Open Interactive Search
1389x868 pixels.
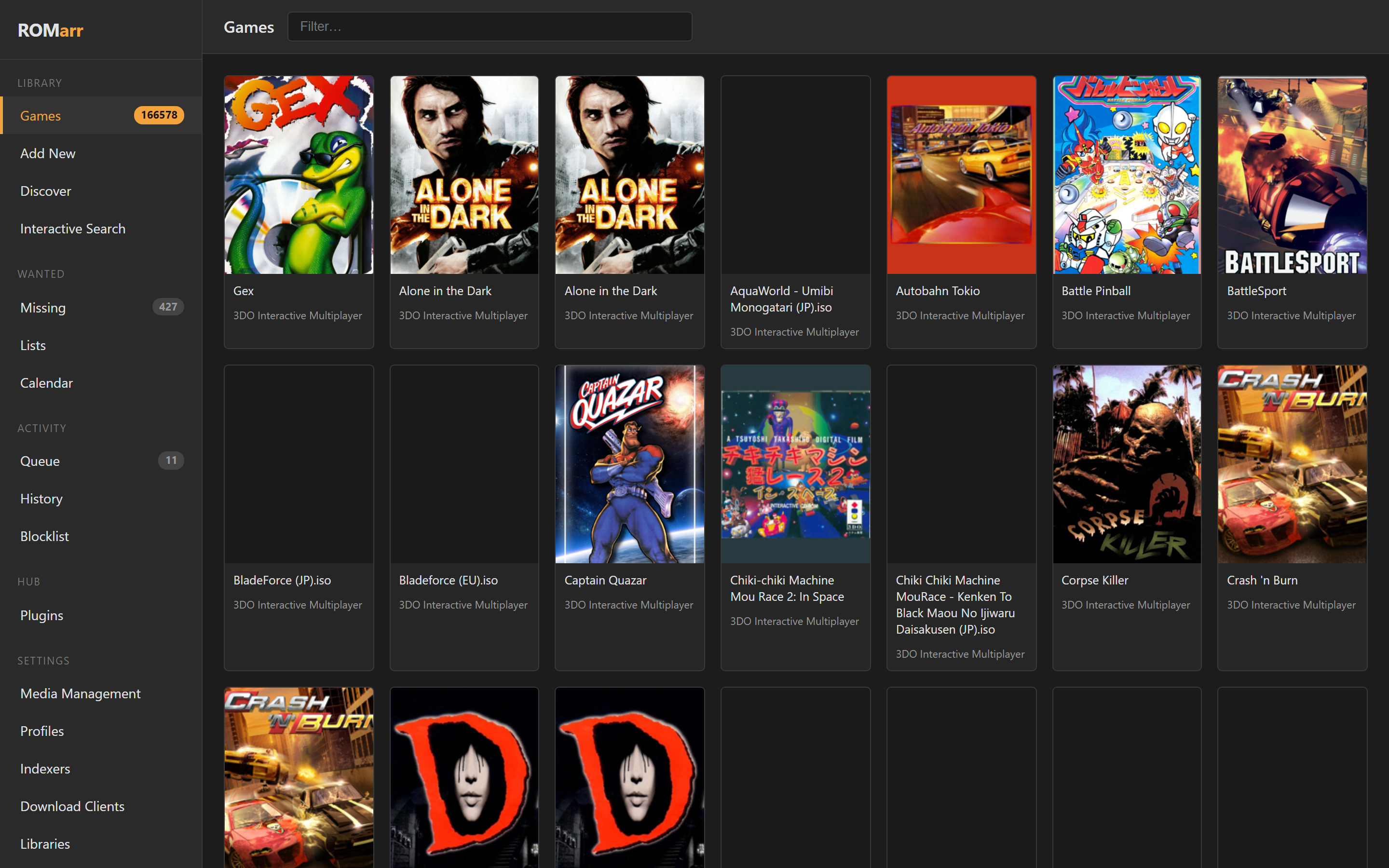[x=101, y=229]
